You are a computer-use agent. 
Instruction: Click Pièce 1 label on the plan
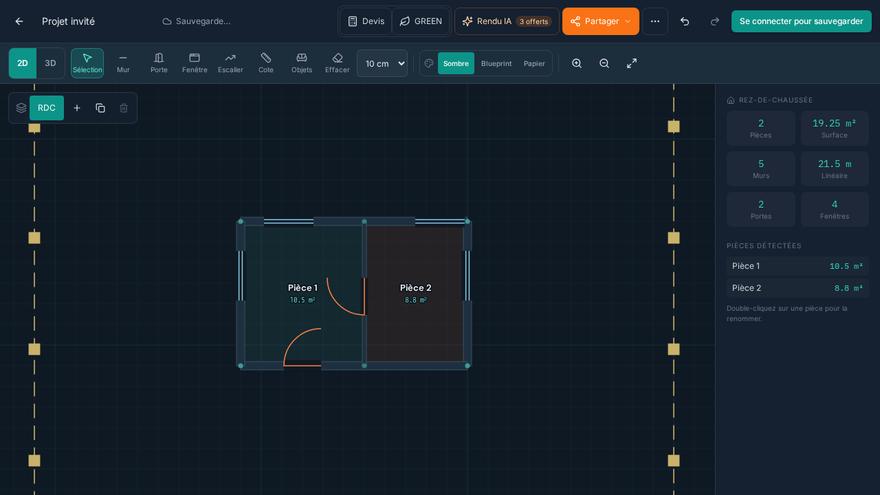pos(302,288)
